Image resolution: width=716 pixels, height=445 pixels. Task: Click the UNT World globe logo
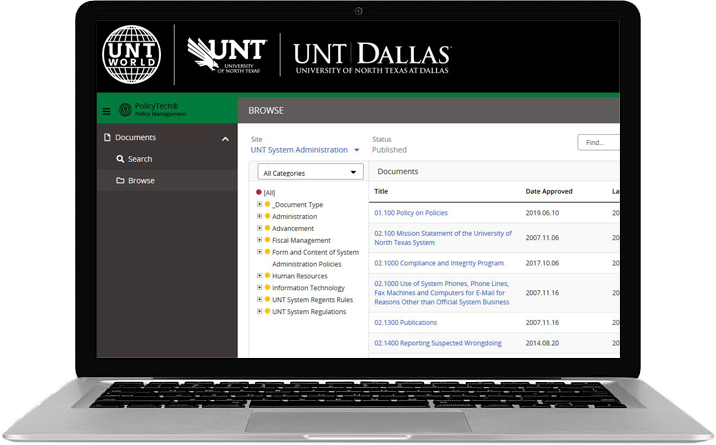[132, 54]
